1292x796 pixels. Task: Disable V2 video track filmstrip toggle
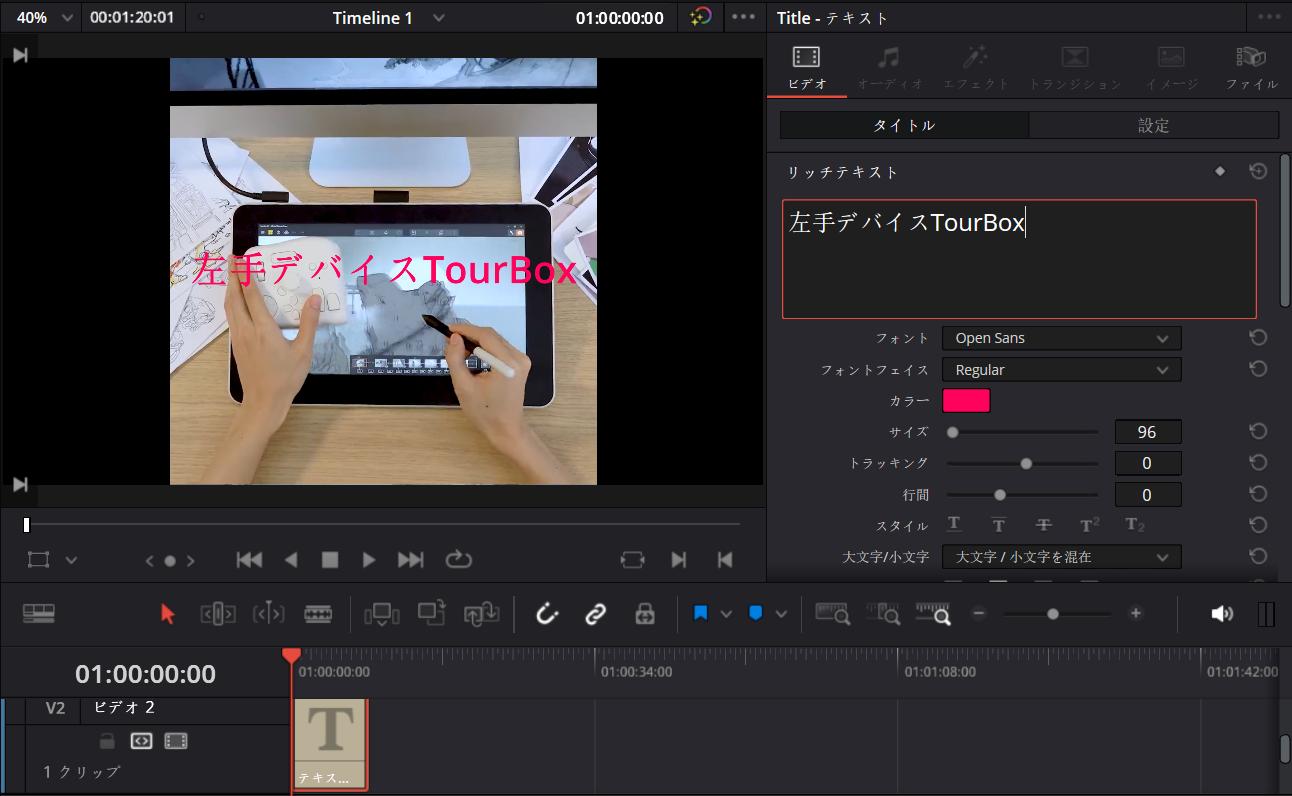click(x=176, y=741)
